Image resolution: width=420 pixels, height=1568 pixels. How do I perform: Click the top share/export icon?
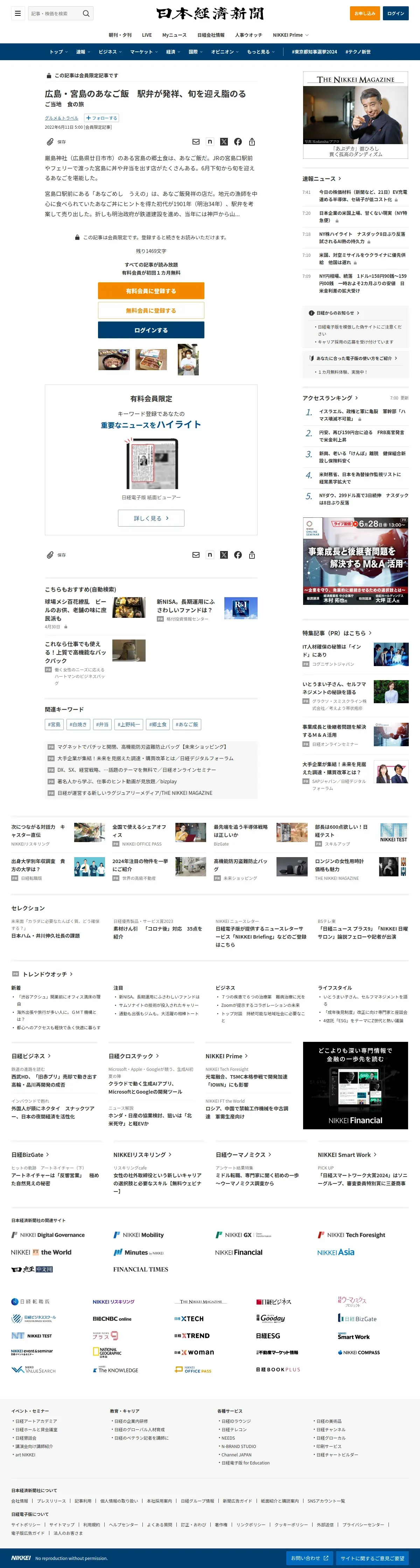click(252, 142)
